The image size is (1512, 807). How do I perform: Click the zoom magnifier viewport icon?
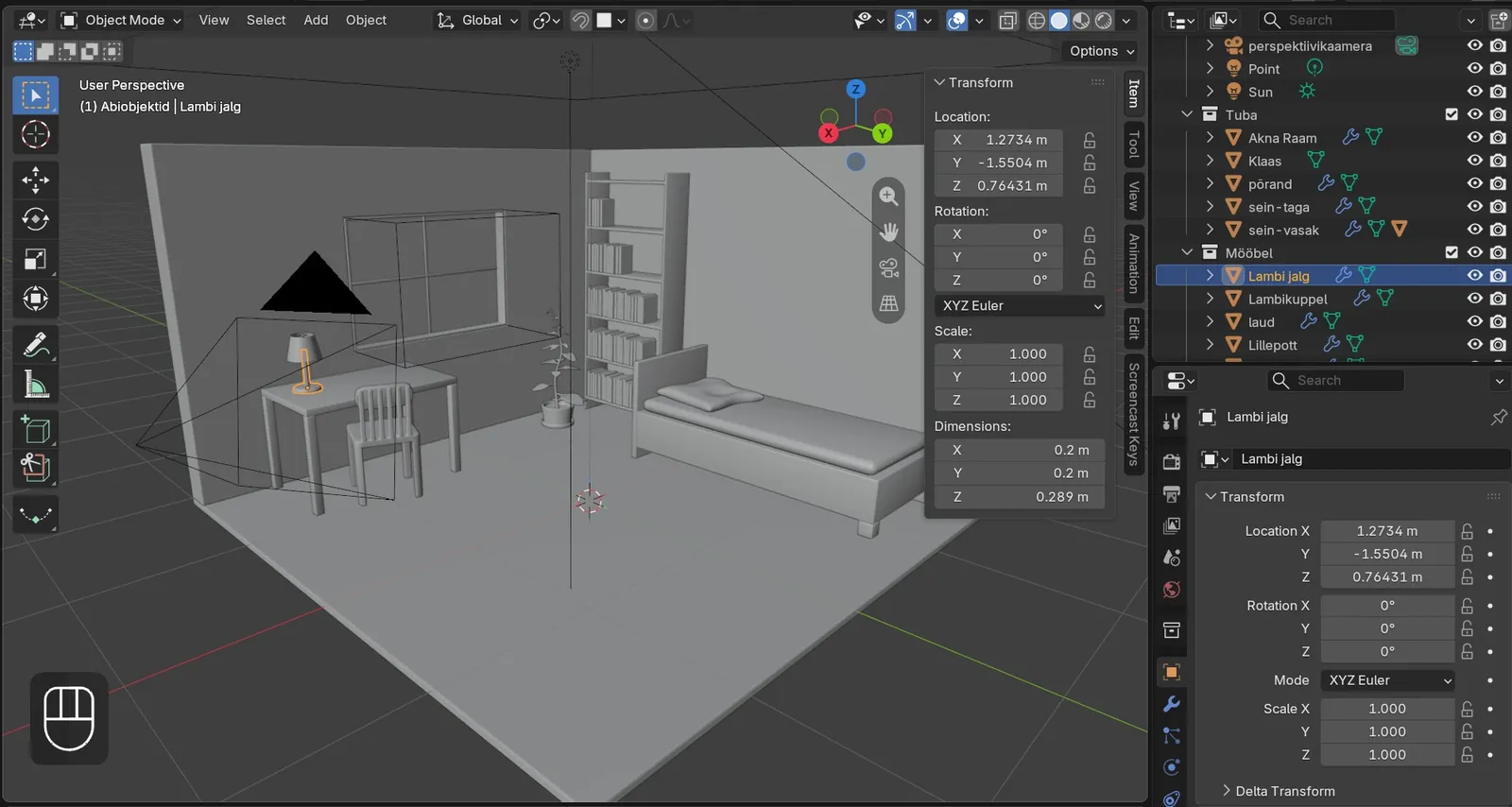[x=888, y=197]
